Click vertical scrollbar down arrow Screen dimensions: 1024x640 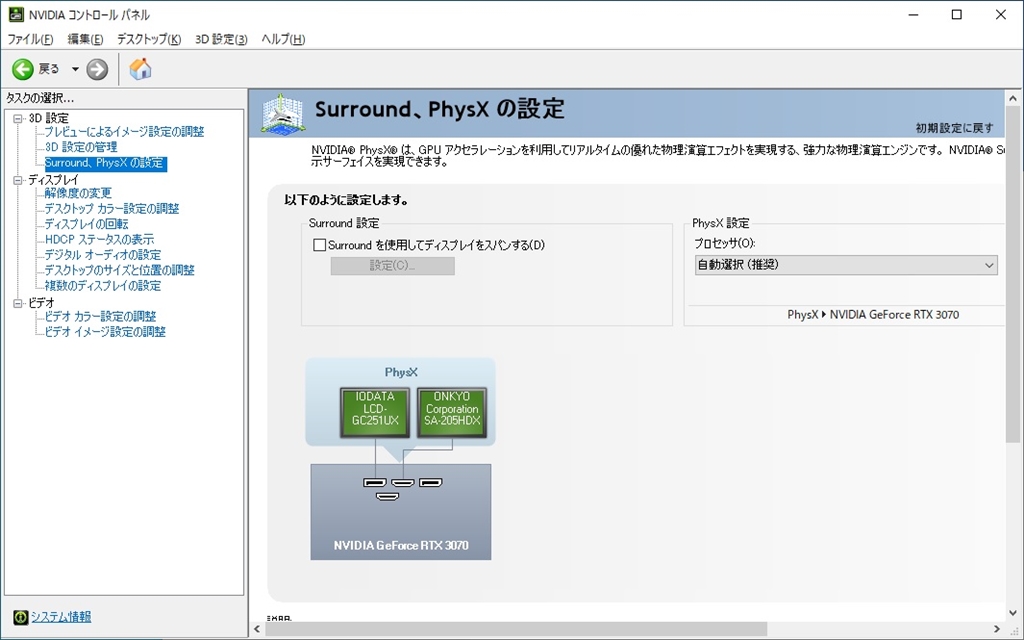tap(1013, 613)
